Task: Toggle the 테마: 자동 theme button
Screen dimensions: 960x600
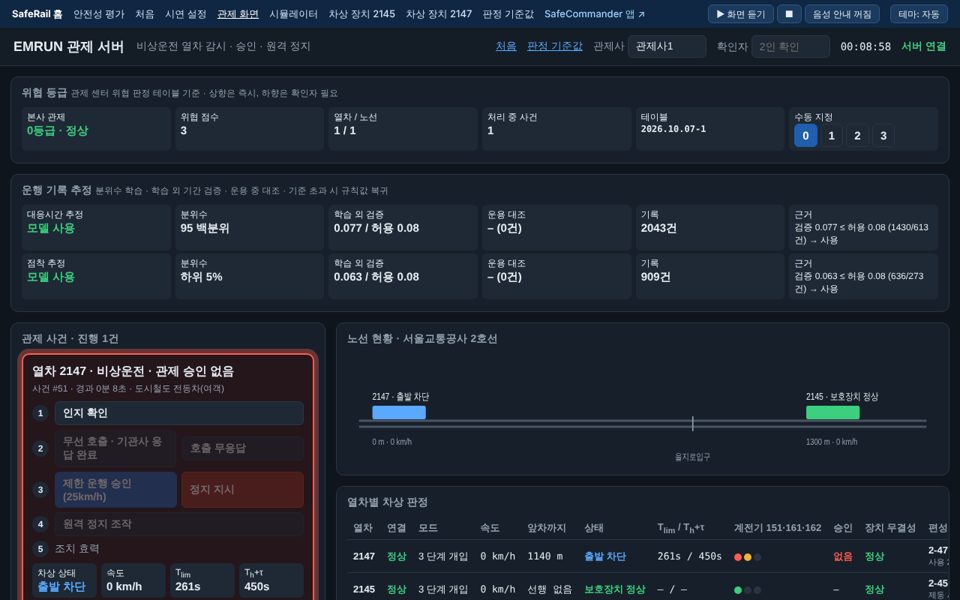Action: point(918,13)
